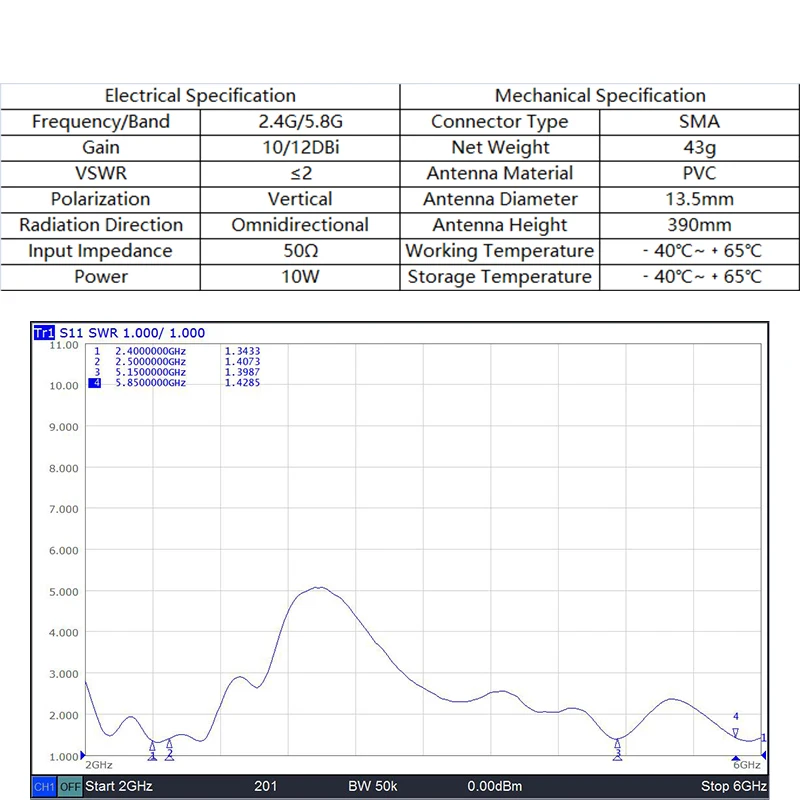This screenshot has width=800, height=800.
Task: Click Start 2GHz in status bar
Action: pos(119,786)
